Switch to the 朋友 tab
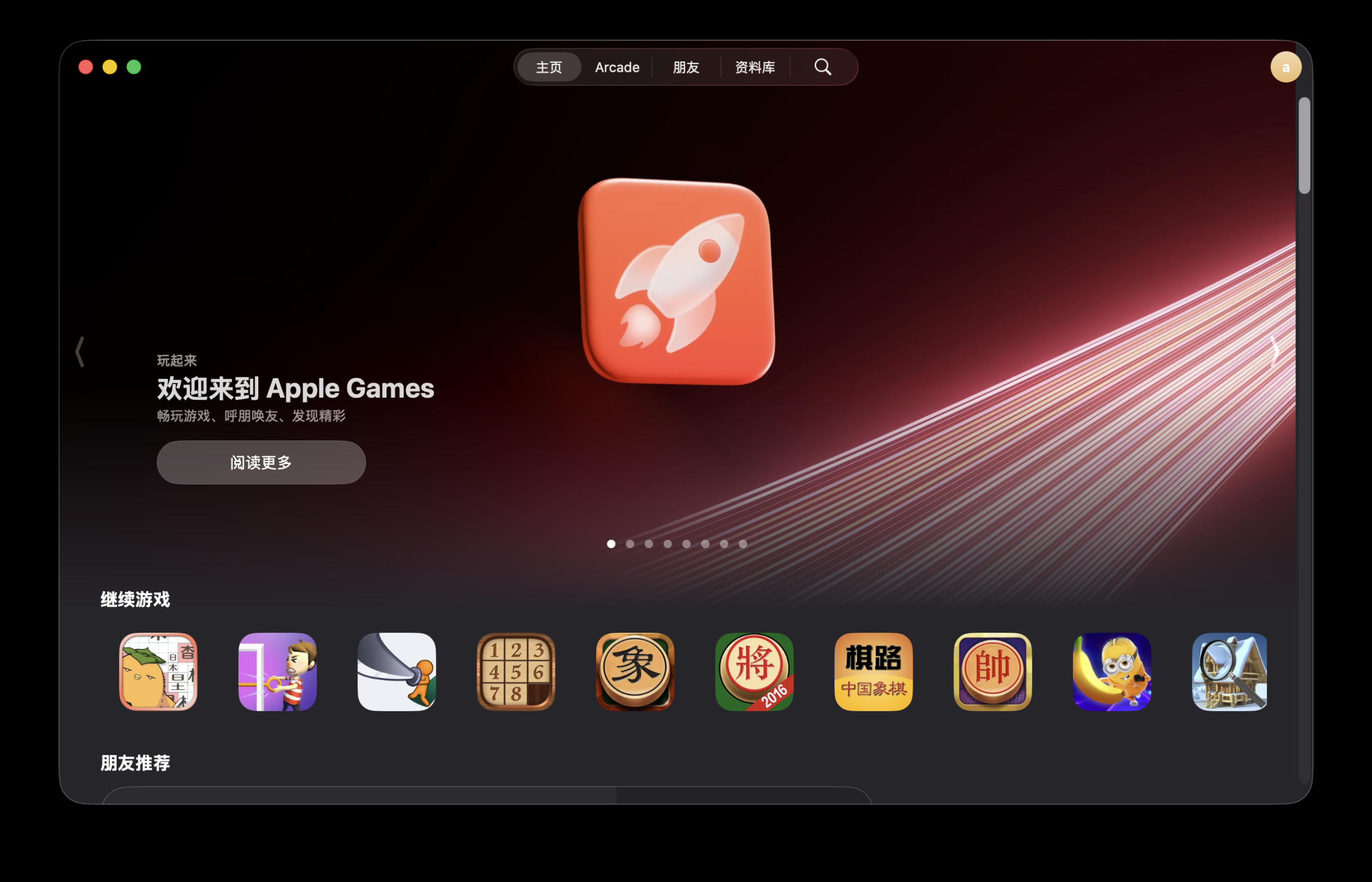 (685, 67)
